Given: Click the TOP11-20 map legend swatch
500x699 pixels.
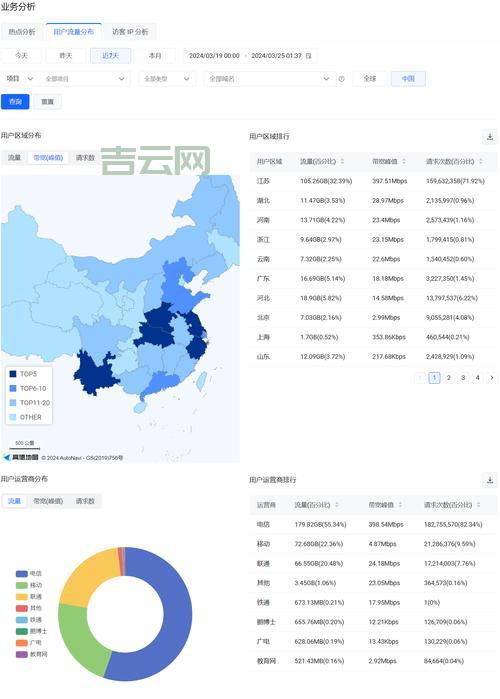Looking at the screenshot, I should pos(13,403).
